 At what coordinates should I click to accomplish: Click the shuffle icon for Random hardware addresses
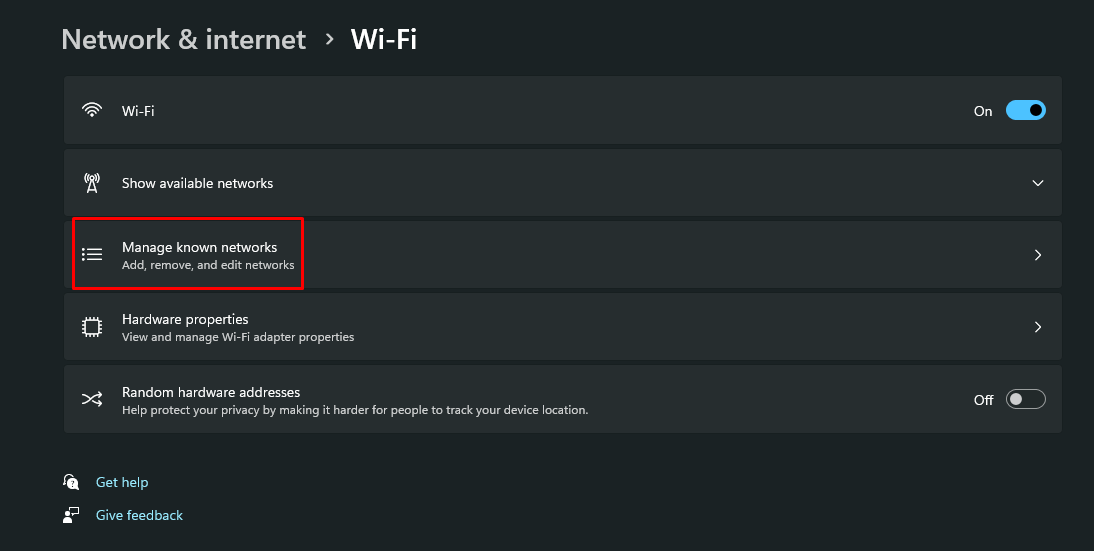92,399
